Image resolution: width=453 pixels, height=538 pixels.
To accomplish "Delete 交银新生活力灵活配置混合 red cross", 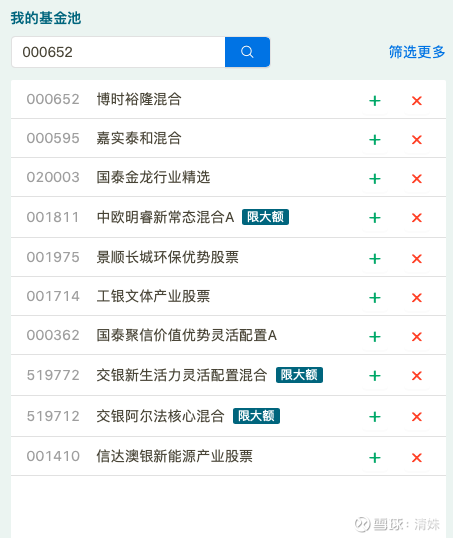I will point(417,376).
